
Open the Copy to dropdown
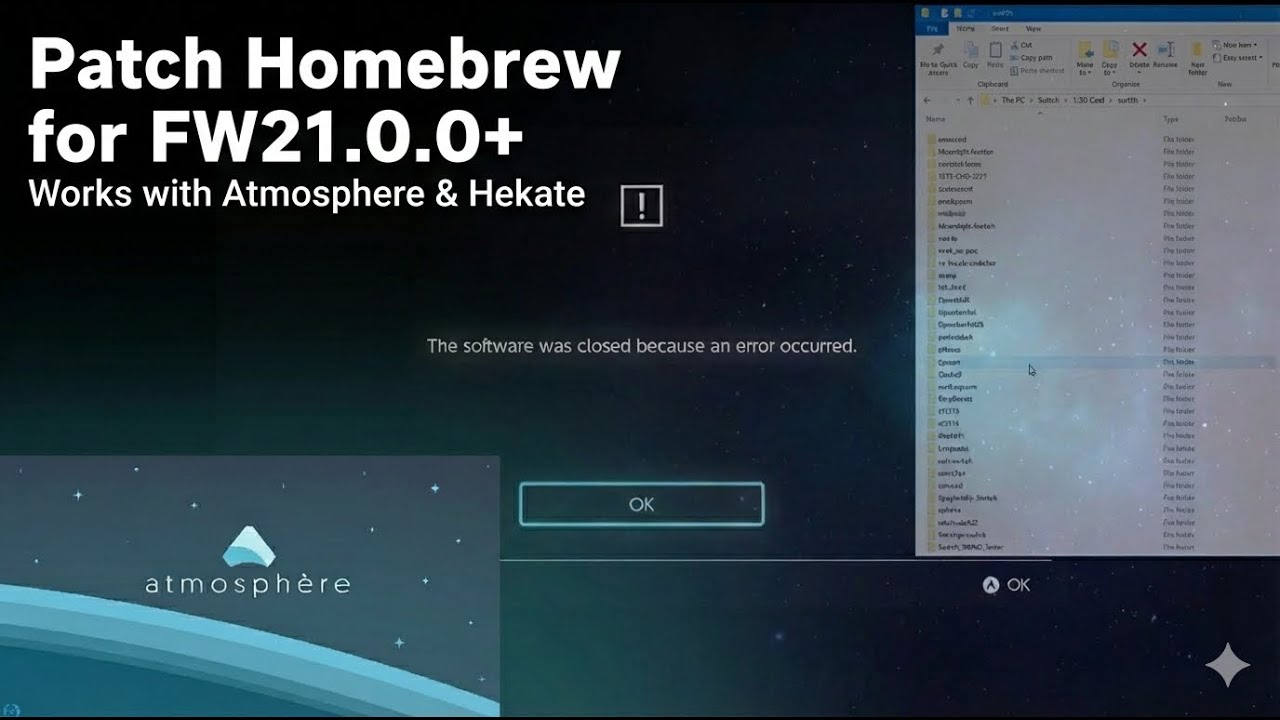click(x=1109, y=59)
